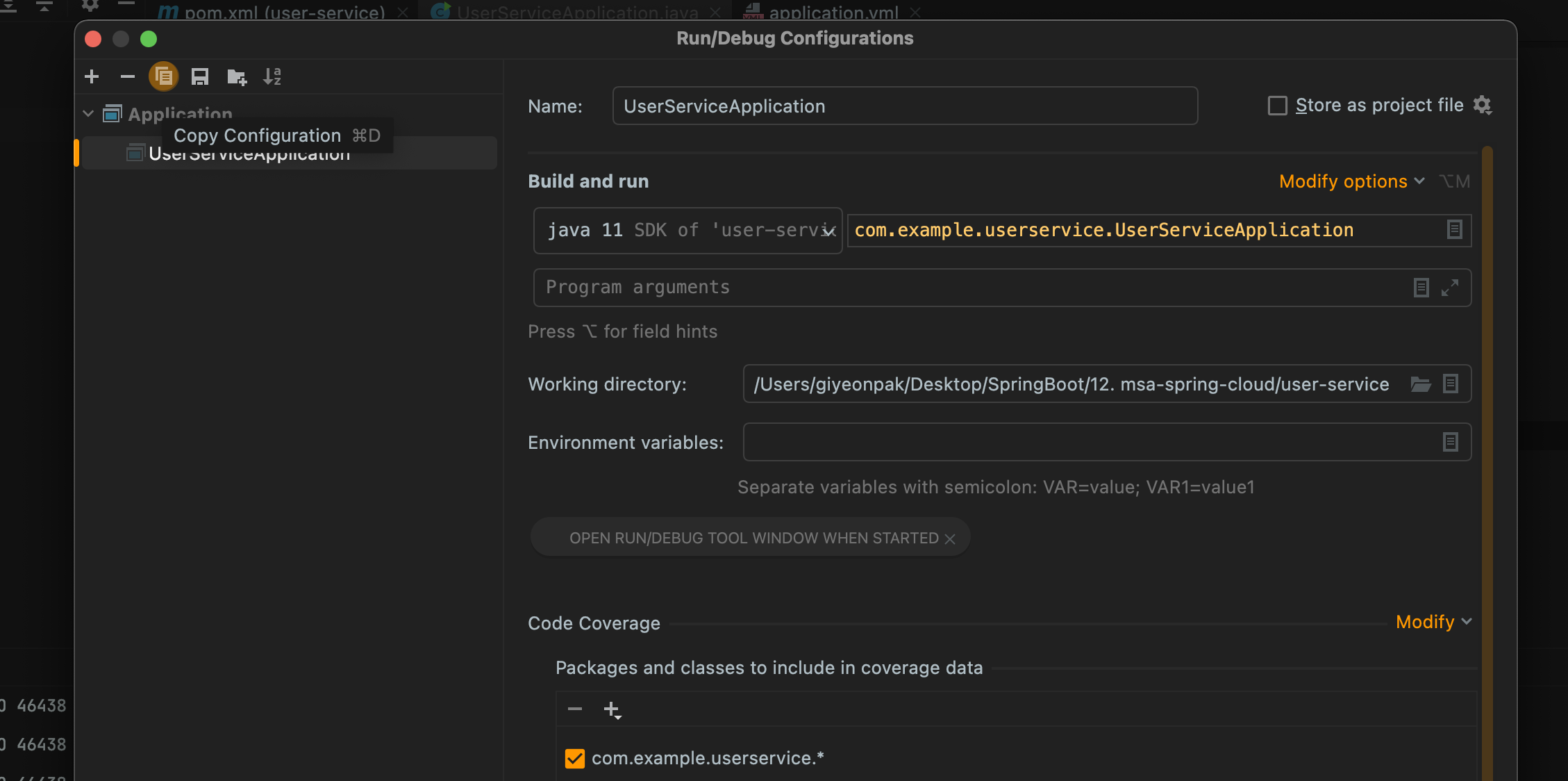Open the IDE tool window gear settings
This screenshot has width=1568, height=781.
tap(90, 6)
